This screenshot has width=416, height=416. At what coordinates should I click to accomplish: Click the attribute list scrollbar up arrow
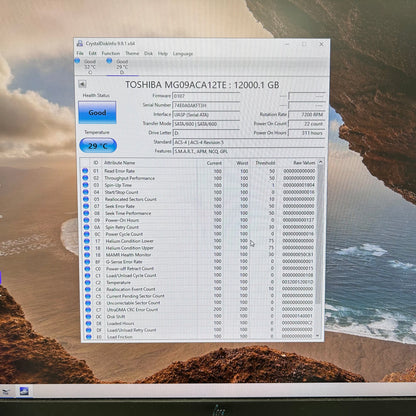click(x=320, y=162)
